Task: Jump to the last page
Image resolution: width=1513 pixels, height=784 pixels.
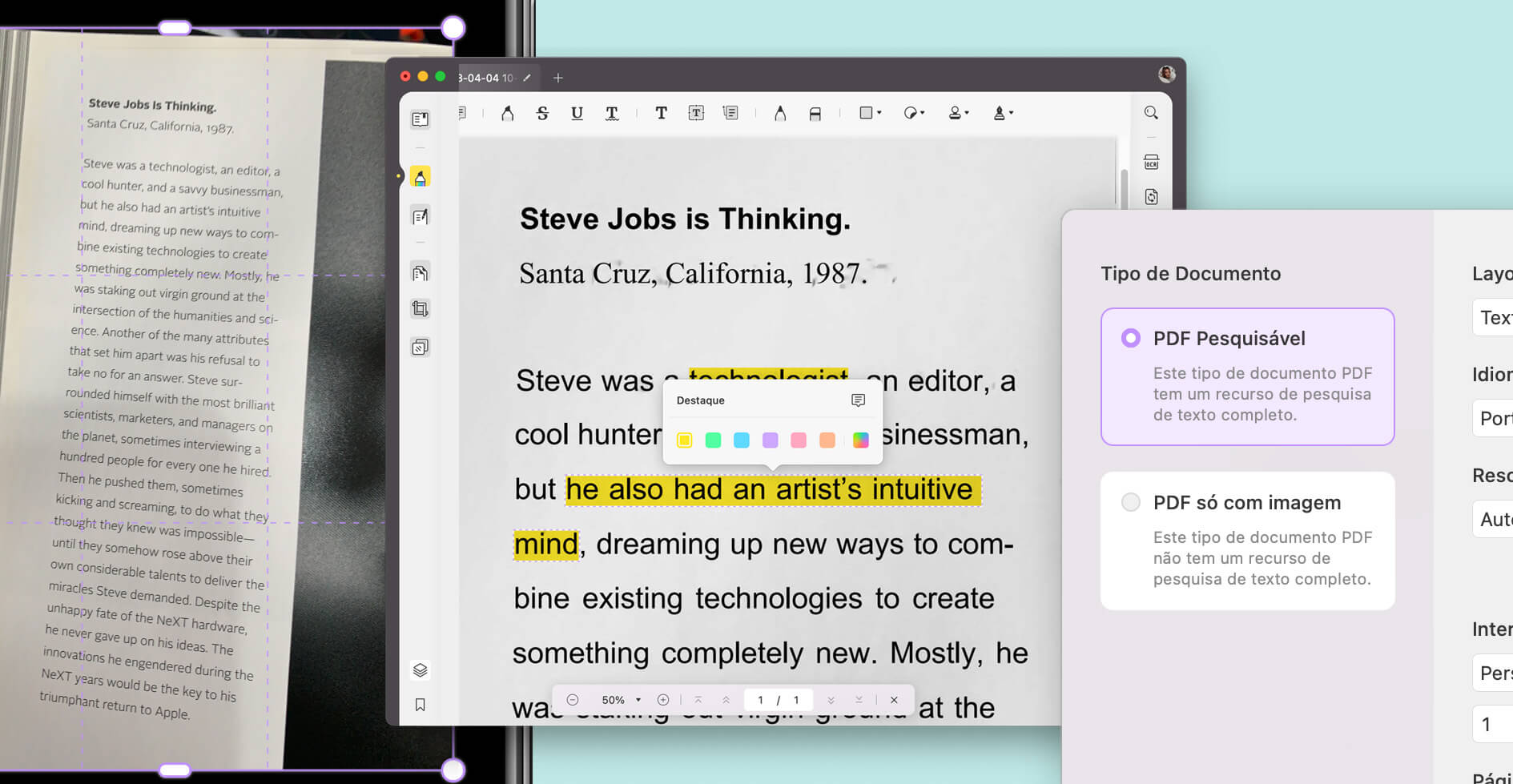Action: (859, 700)
